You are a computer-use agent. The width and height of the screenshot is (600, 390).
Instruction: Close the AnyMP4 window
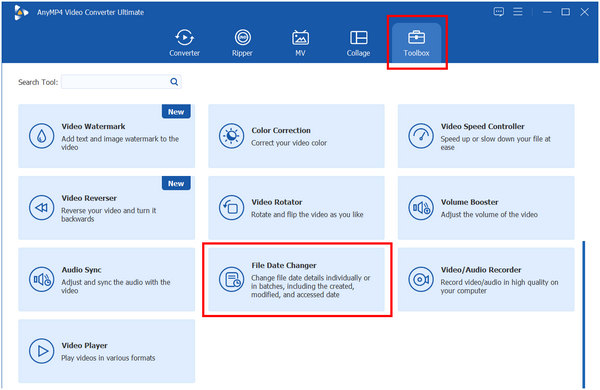click(584, 12)
